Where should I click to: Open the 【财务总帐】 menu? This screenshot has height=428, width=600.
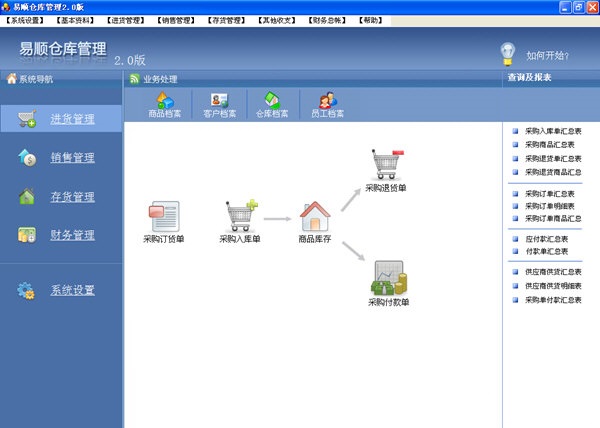point(327,20)
